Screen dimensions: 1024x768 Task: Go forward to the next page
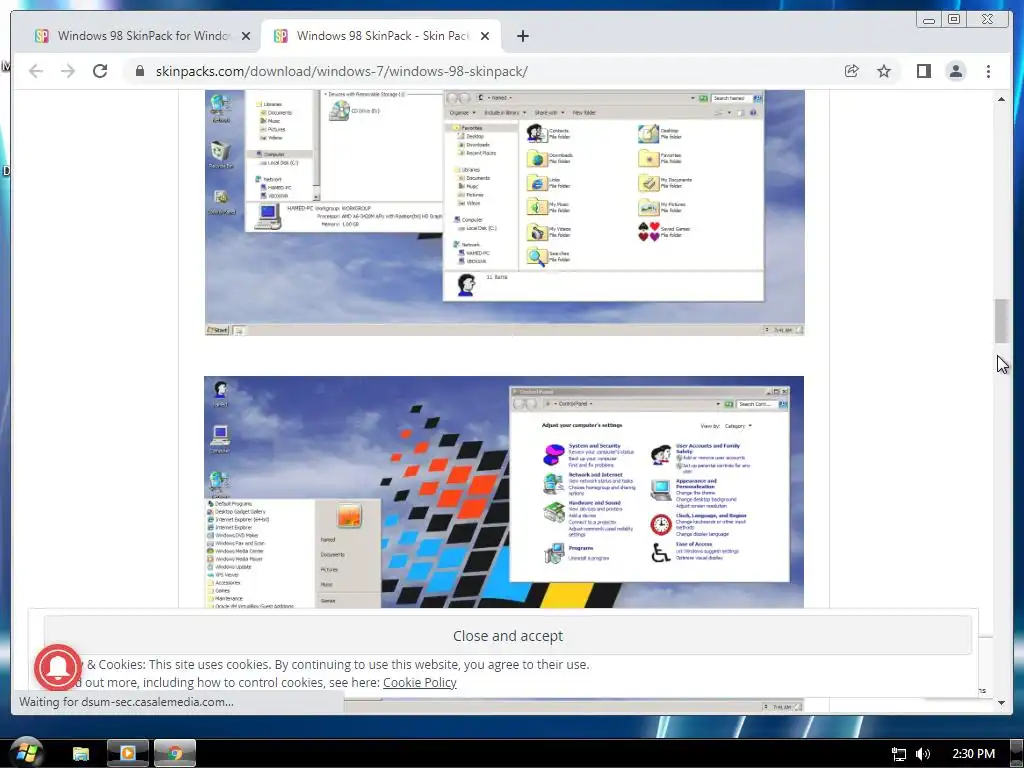pos(68,71)
